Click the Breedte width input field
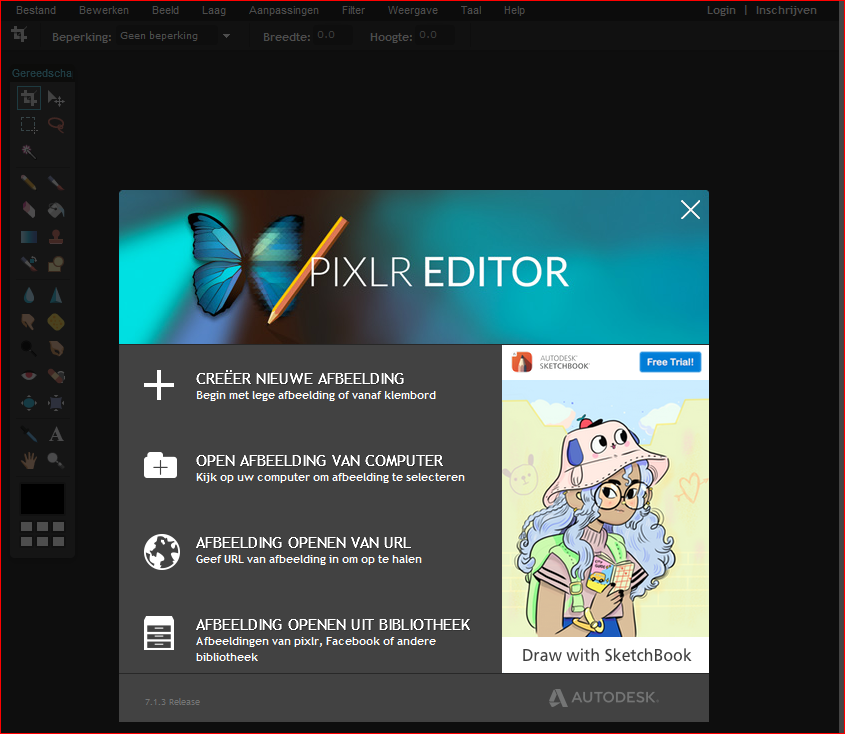The image size is (845, 734). click(x=331, y=36)
